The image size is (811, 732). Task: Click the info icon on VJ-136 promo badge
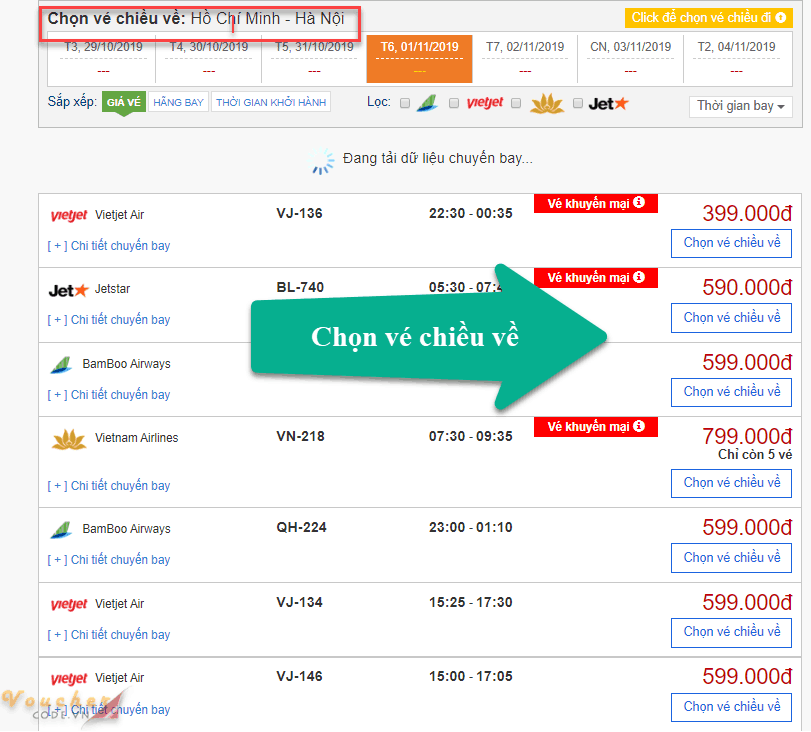[x=639, y=203]
